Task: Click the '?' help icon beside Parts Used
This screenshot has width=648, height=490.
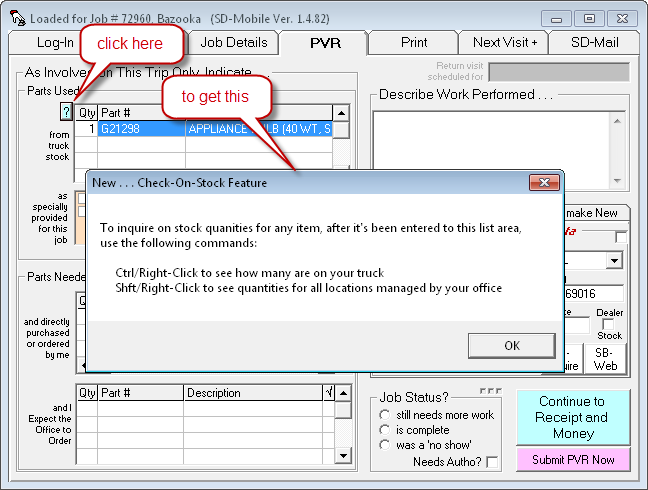Action: click(67, 112)
